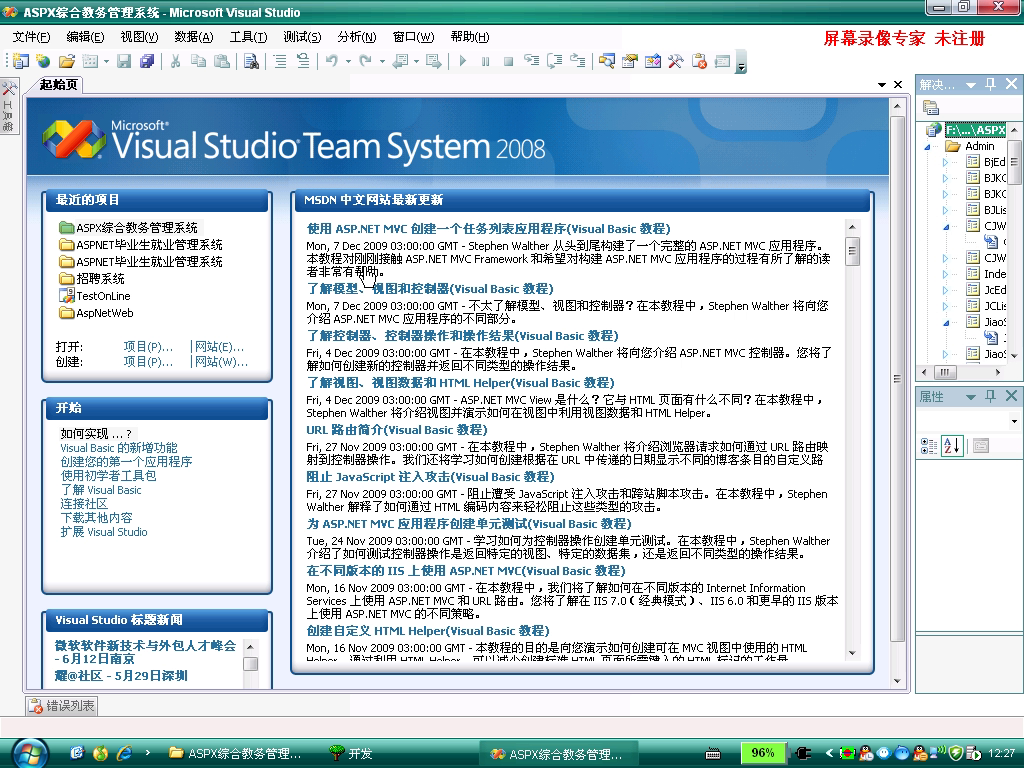The height and width of the screenshot is (768, 1024).
Task: Expand the BjEd node in Solution Explorer
Action: click(945, 162)
